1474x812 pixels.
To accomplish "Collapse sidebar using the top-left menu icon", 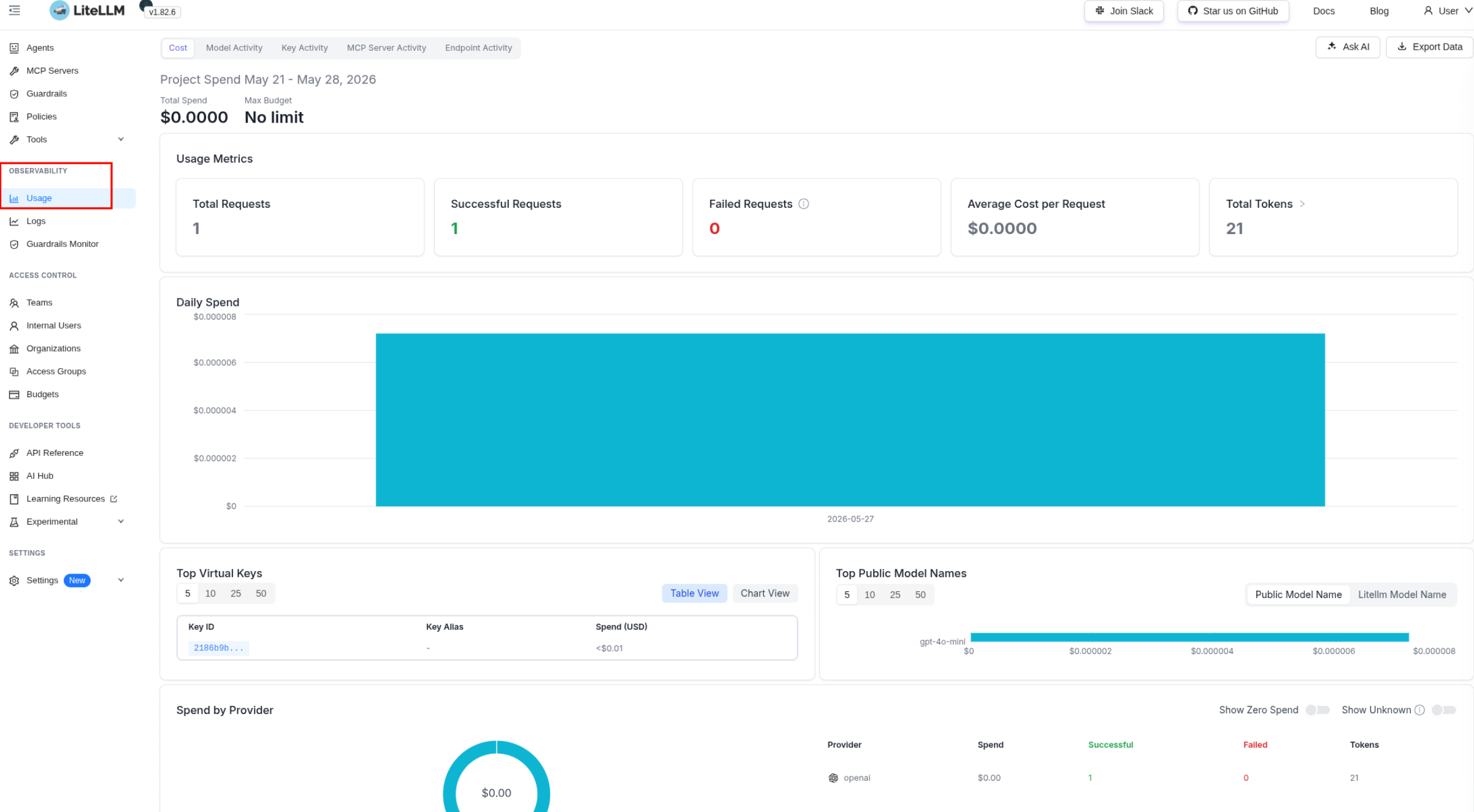I will click(14, 10).
